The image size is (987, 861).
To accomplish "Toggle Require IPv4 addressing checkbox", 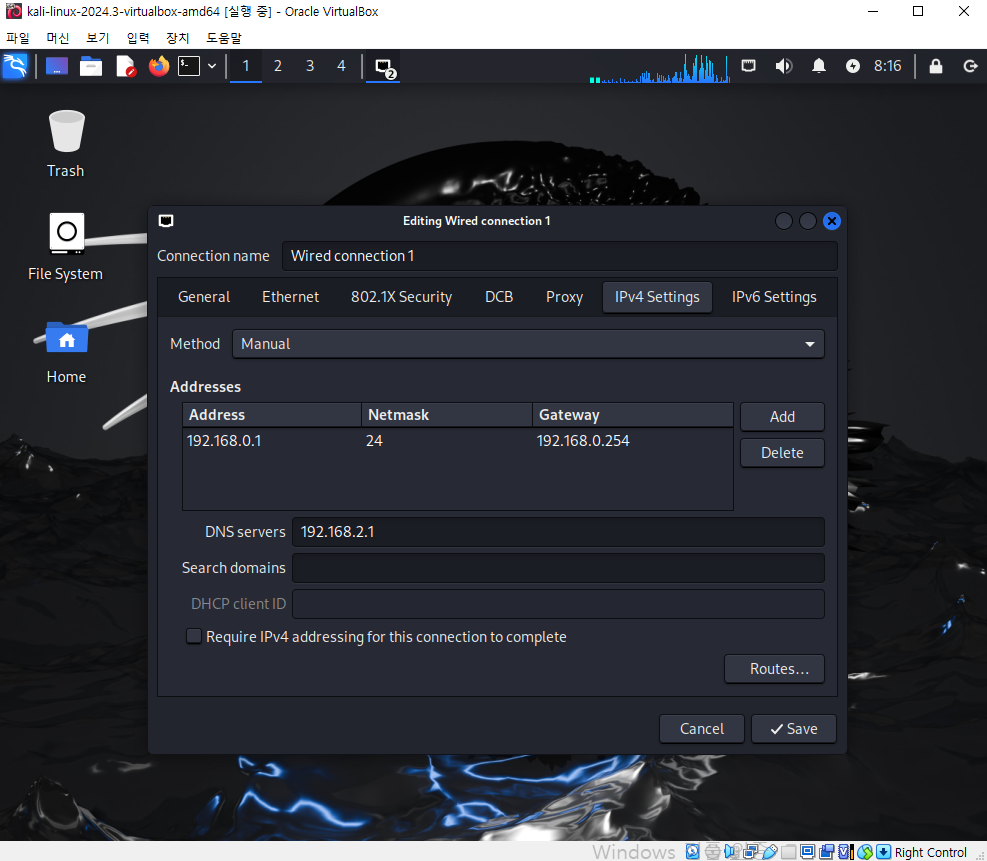I will (x=194, y=636).
